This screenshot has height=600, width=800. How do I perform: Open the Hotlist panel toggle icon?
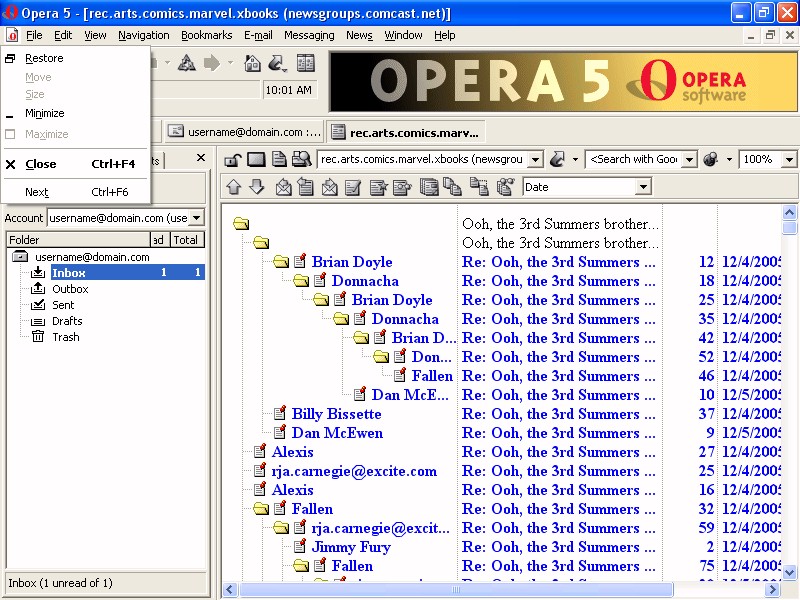click(x=306, y=63)
